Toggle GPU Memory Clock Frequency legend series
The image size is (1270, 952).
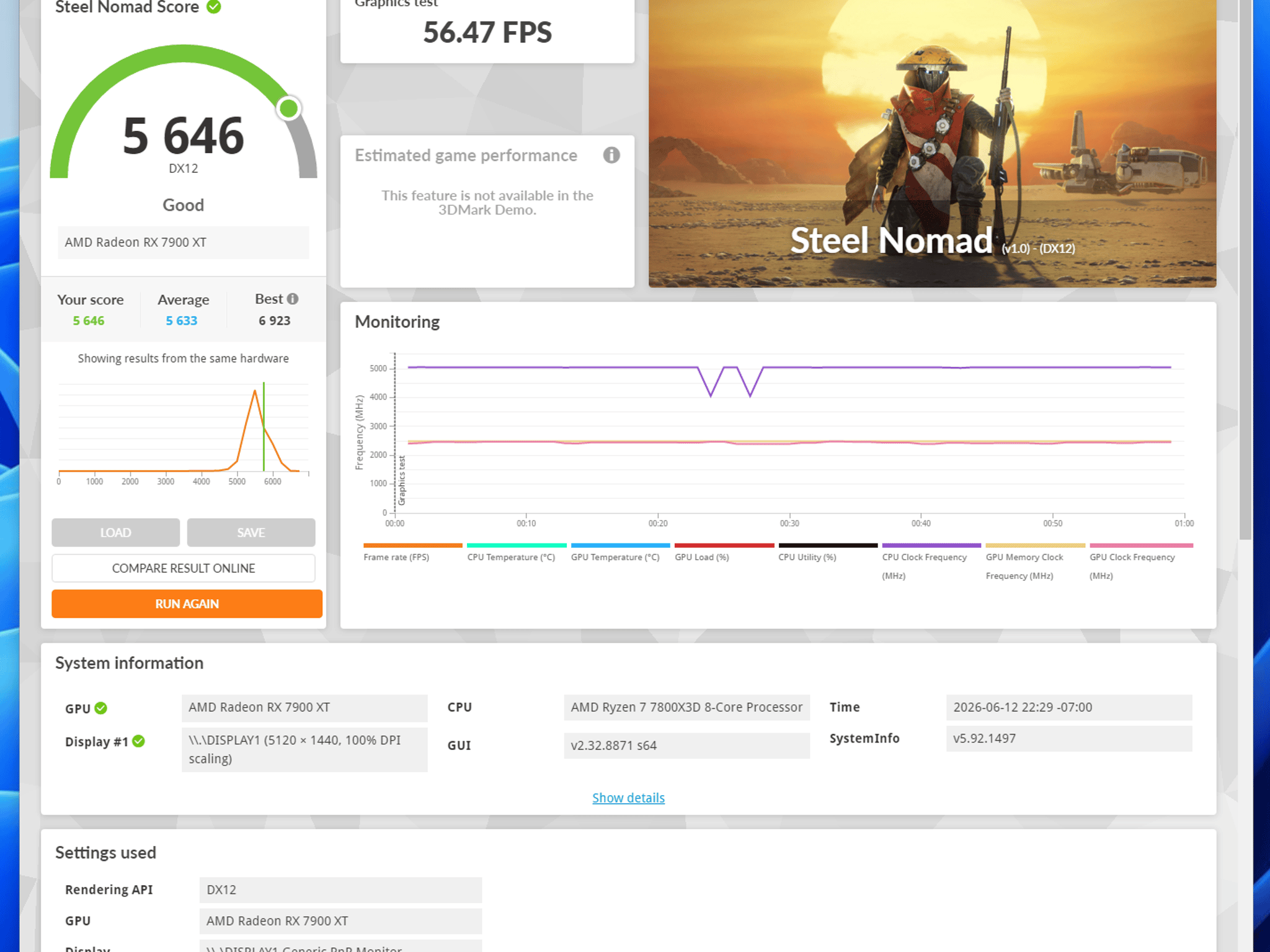[1036, 562]
